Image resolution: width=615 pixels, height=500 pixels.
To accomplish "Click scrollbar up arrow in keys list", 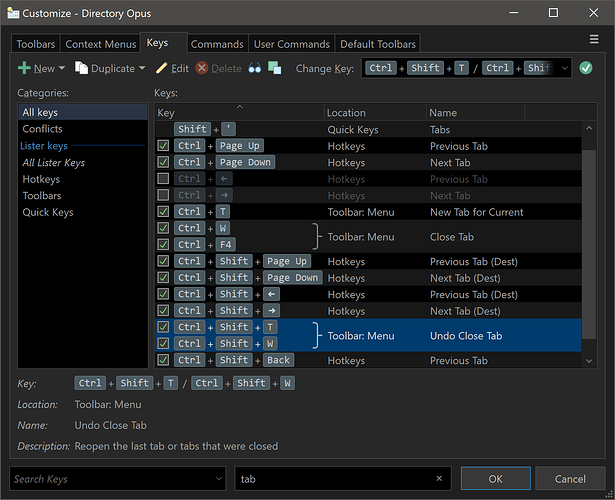I will 589,128.
